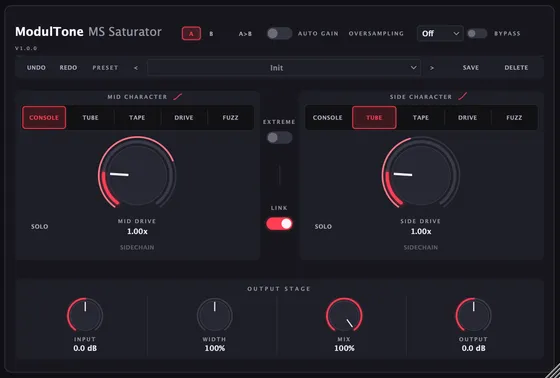Click the Input gain knob
The width and height of the screenshot is (560, 378).
[x=85, y=315]
